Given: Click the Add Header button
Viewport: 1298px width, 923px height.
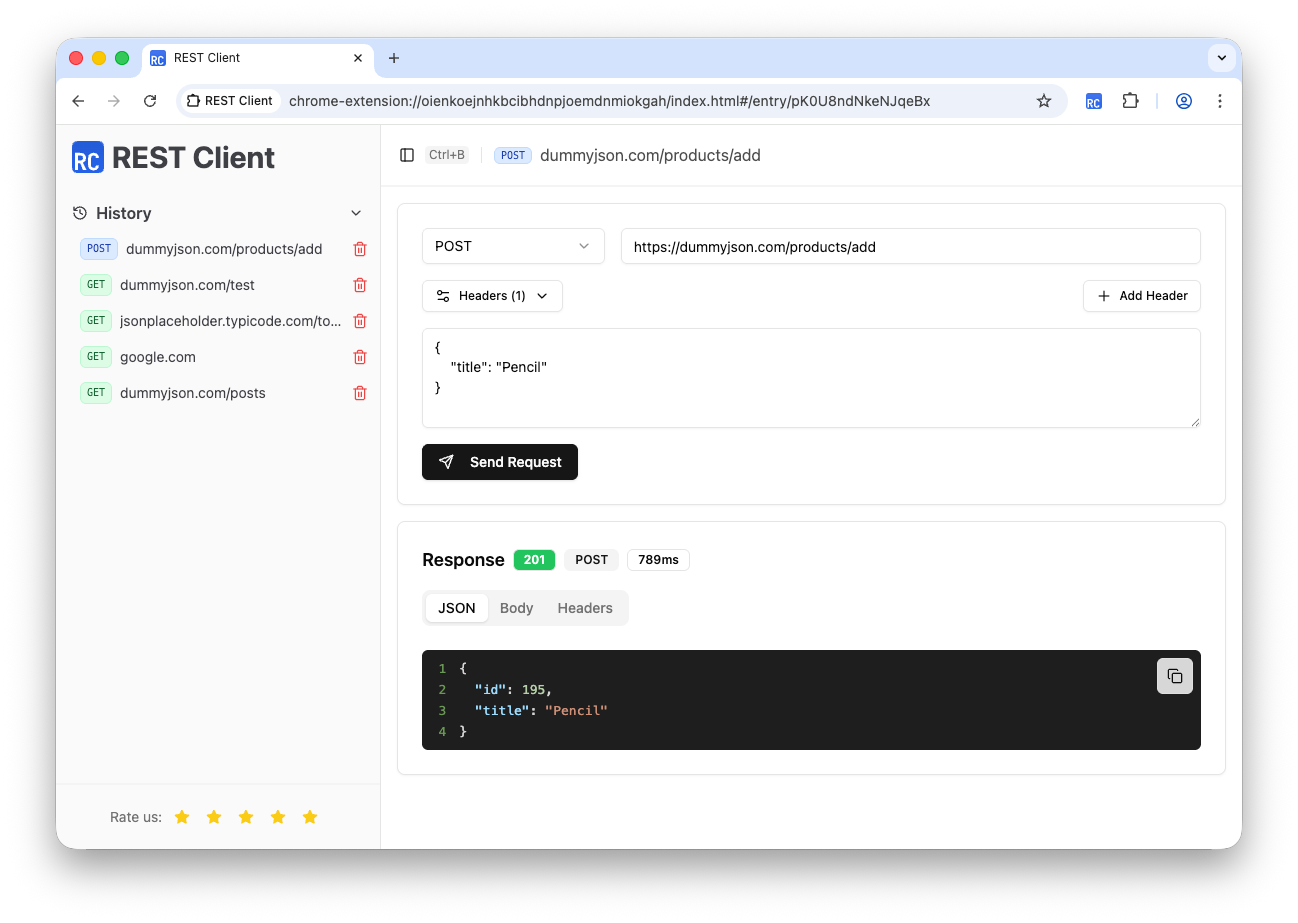Looking at the screenshot, I should tap(1141, 295).
